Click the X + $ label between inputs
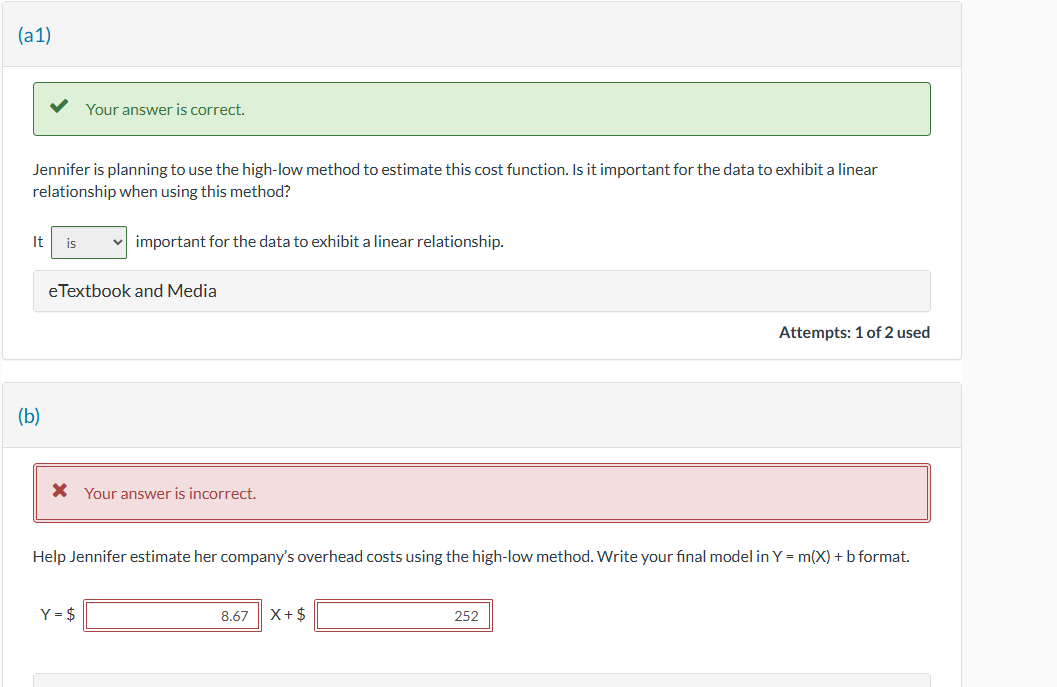Image resolution: width=1057 pixels, height=687 pixels. [287, 614]
